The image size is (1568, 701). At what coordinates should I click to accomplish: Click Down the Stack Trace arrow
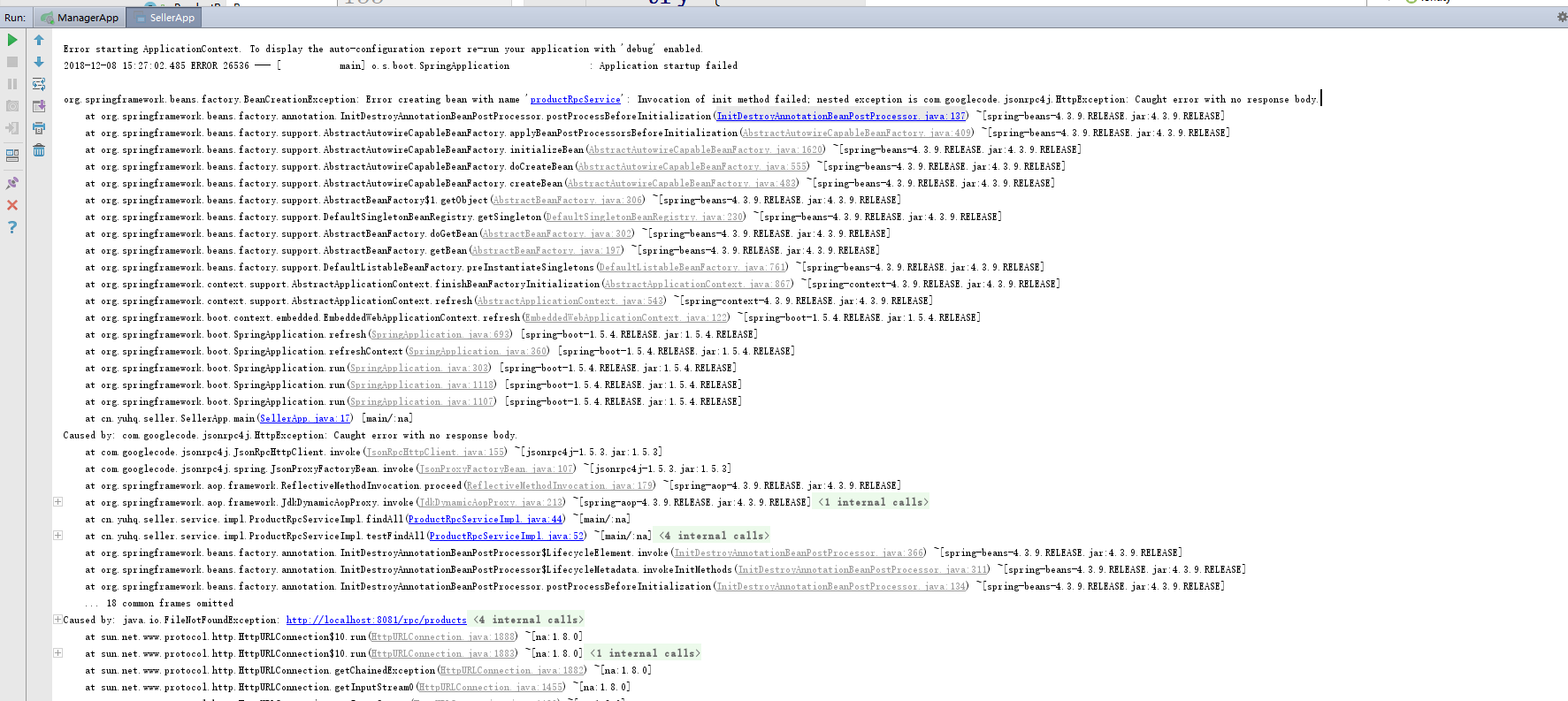coord(39,62)
